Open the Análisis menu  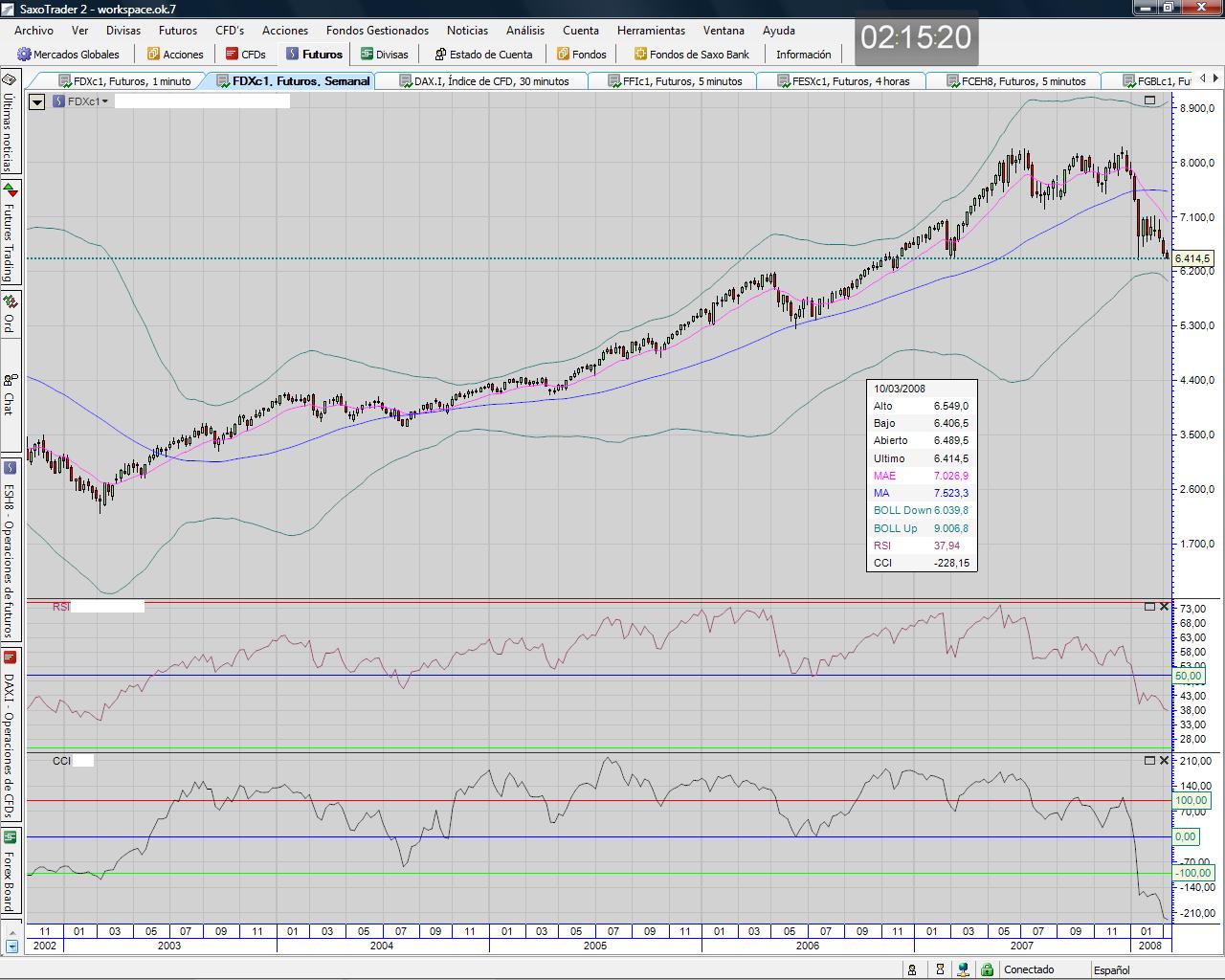[x=524, y=31]
